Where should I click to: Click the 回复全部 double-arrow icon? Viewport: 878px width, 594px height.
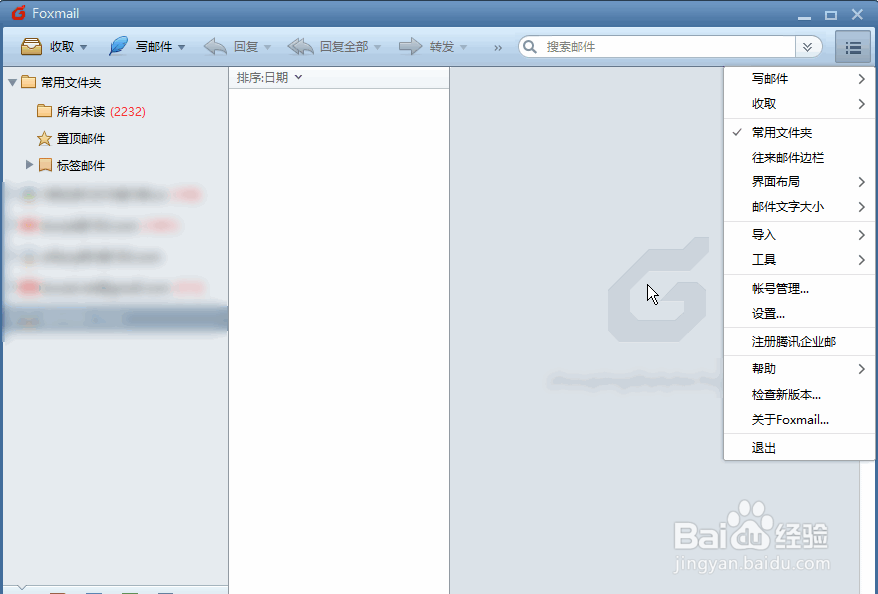pyautogui.click(x=300, y=46)
